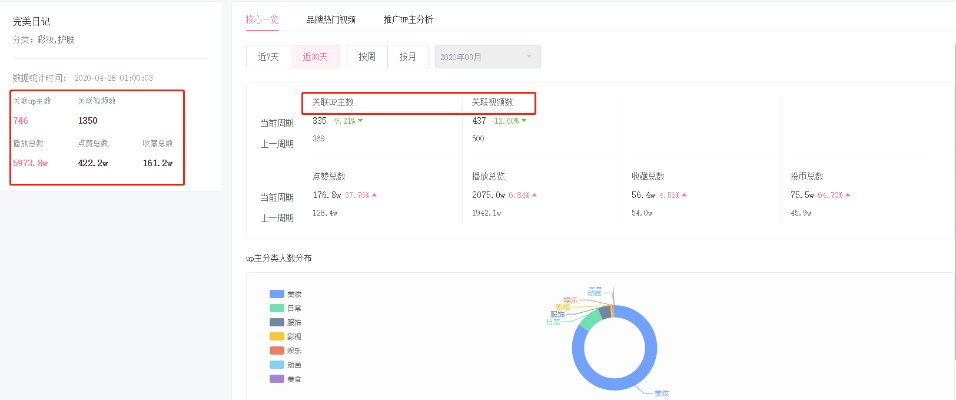Click the purple 美食 legend swatch

click(x=277, y=380)
